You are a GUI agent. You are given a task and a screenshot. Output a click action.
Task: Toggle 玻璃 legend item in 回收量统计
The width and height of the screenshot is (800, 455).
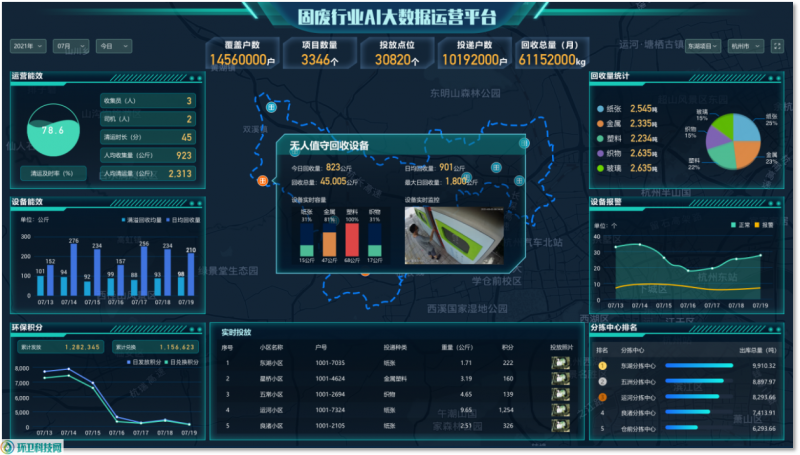coord(610,168)
